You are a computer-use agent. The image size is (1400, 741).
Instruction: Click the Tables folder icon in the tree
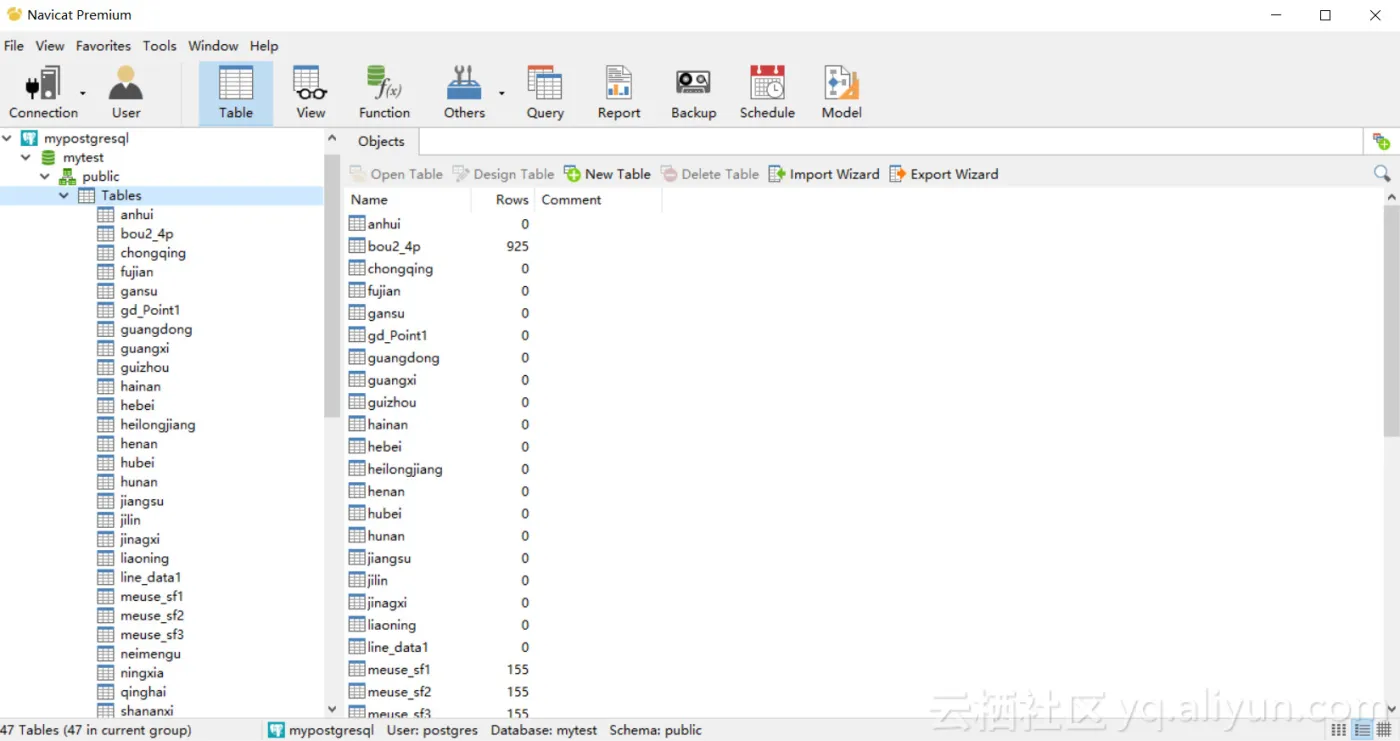(87, 196)
